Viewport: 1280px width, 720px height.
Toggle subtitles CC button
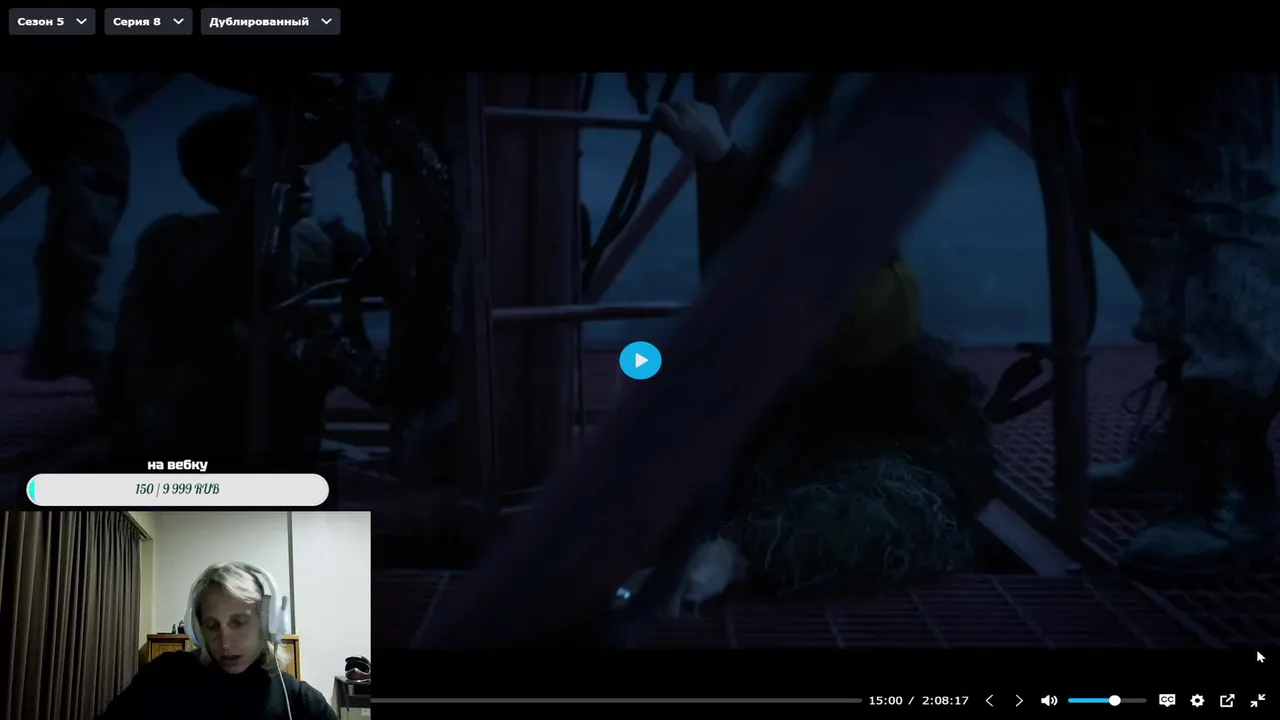pyautogui.click(x=1167, y=701)
